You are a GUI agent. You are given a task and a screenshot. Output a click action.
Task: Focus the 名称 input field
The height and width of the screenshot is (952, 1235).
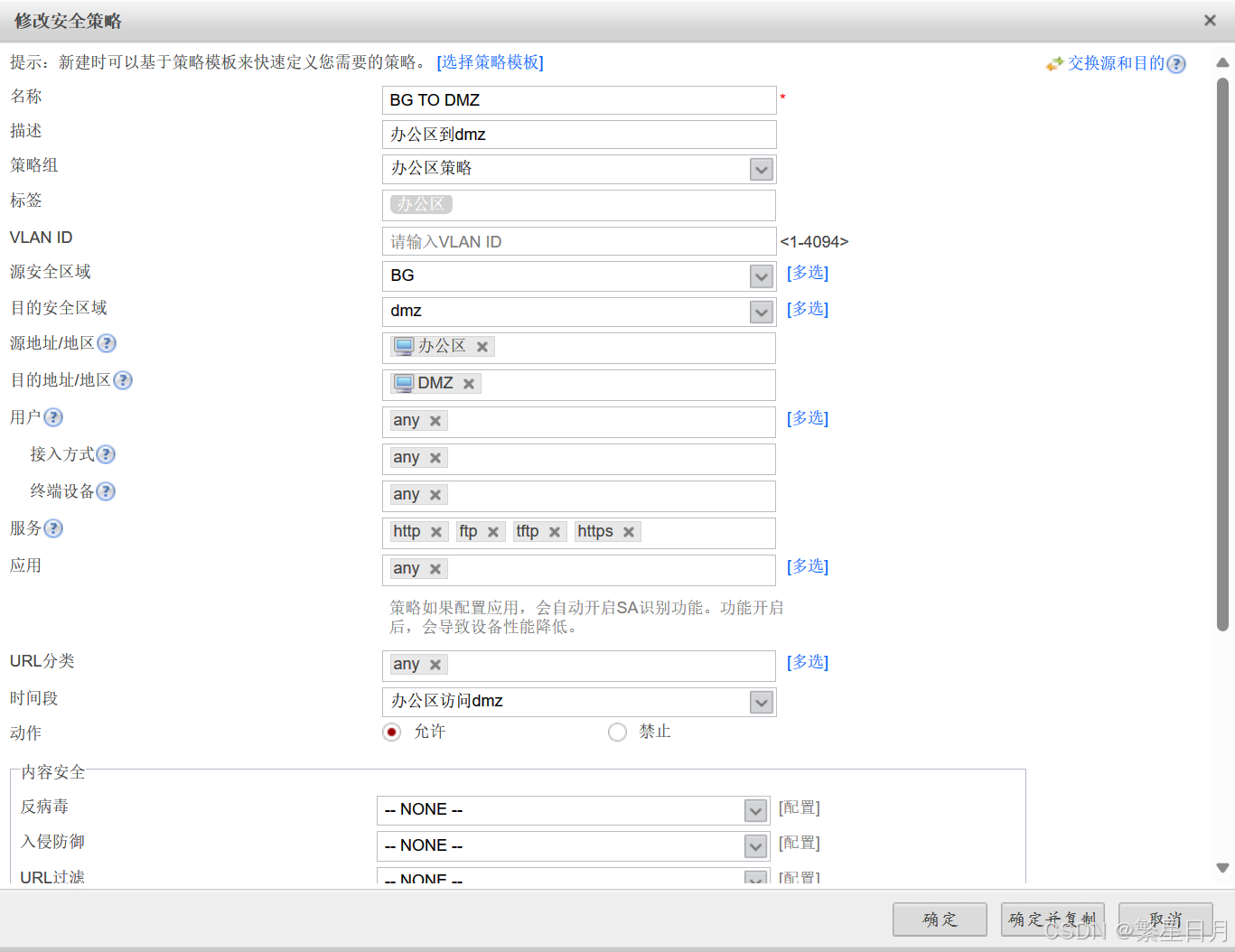pyautogui.click(x=579, y=100)
